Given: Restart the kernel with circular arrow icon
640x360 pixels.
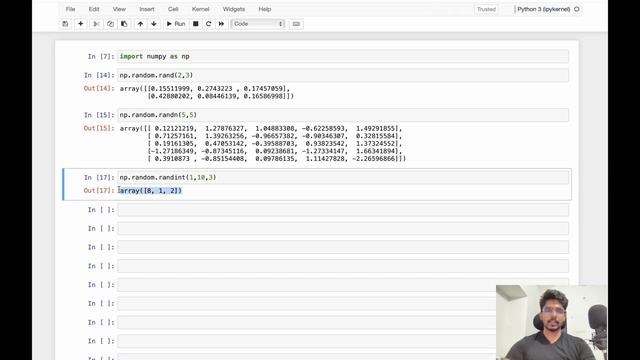Looking at the screenshot, I should tap(209, 24).
